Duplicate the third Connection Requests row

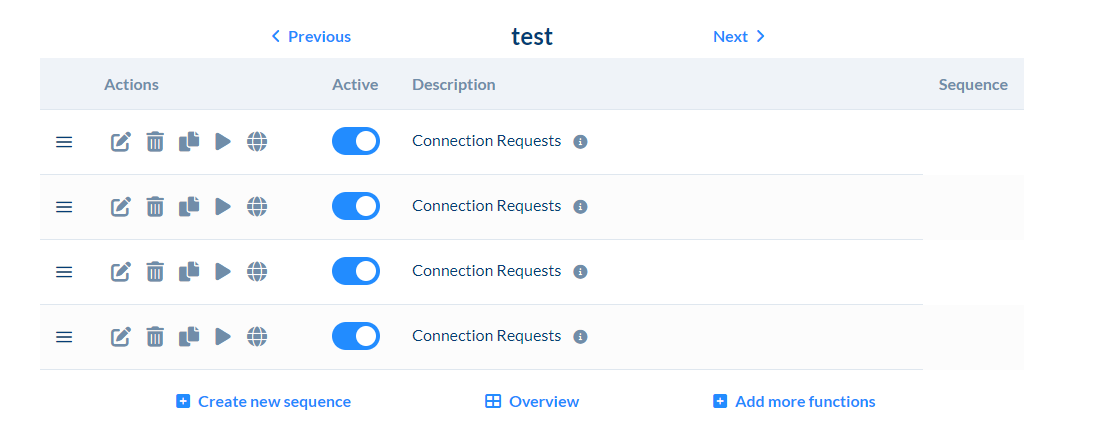click(189, 271)
